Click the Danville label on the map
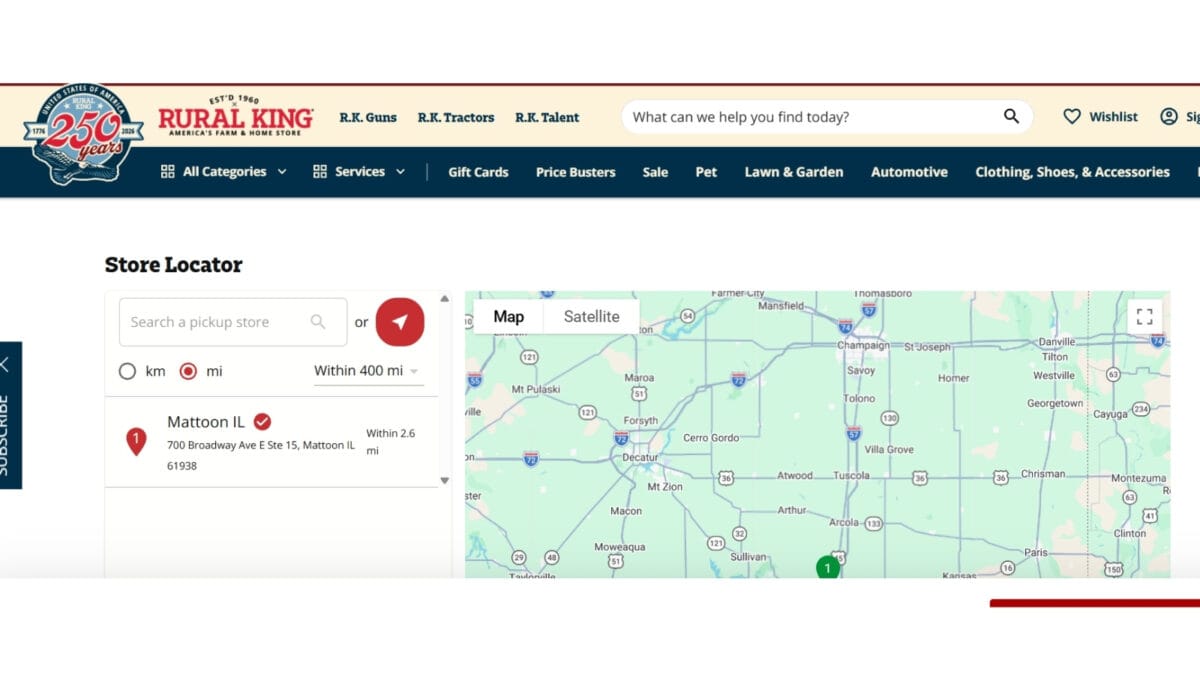 [1057, 342]
